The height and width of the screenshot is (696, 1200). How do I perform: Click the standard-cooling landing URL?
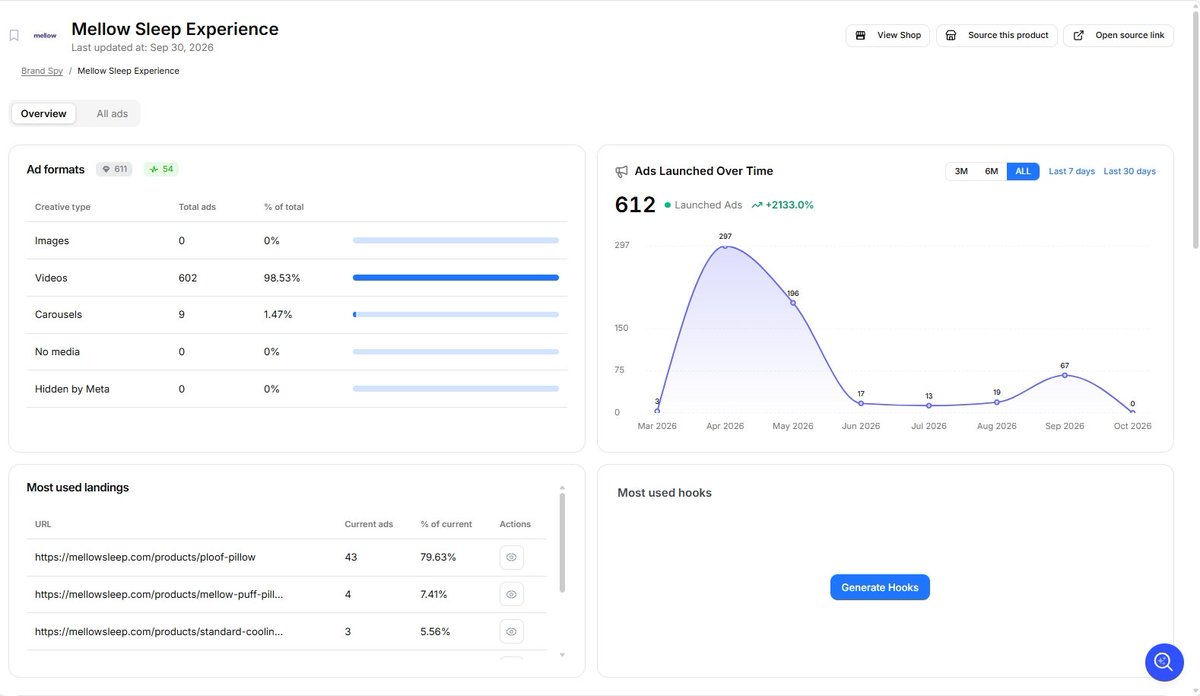pos(159,632)
